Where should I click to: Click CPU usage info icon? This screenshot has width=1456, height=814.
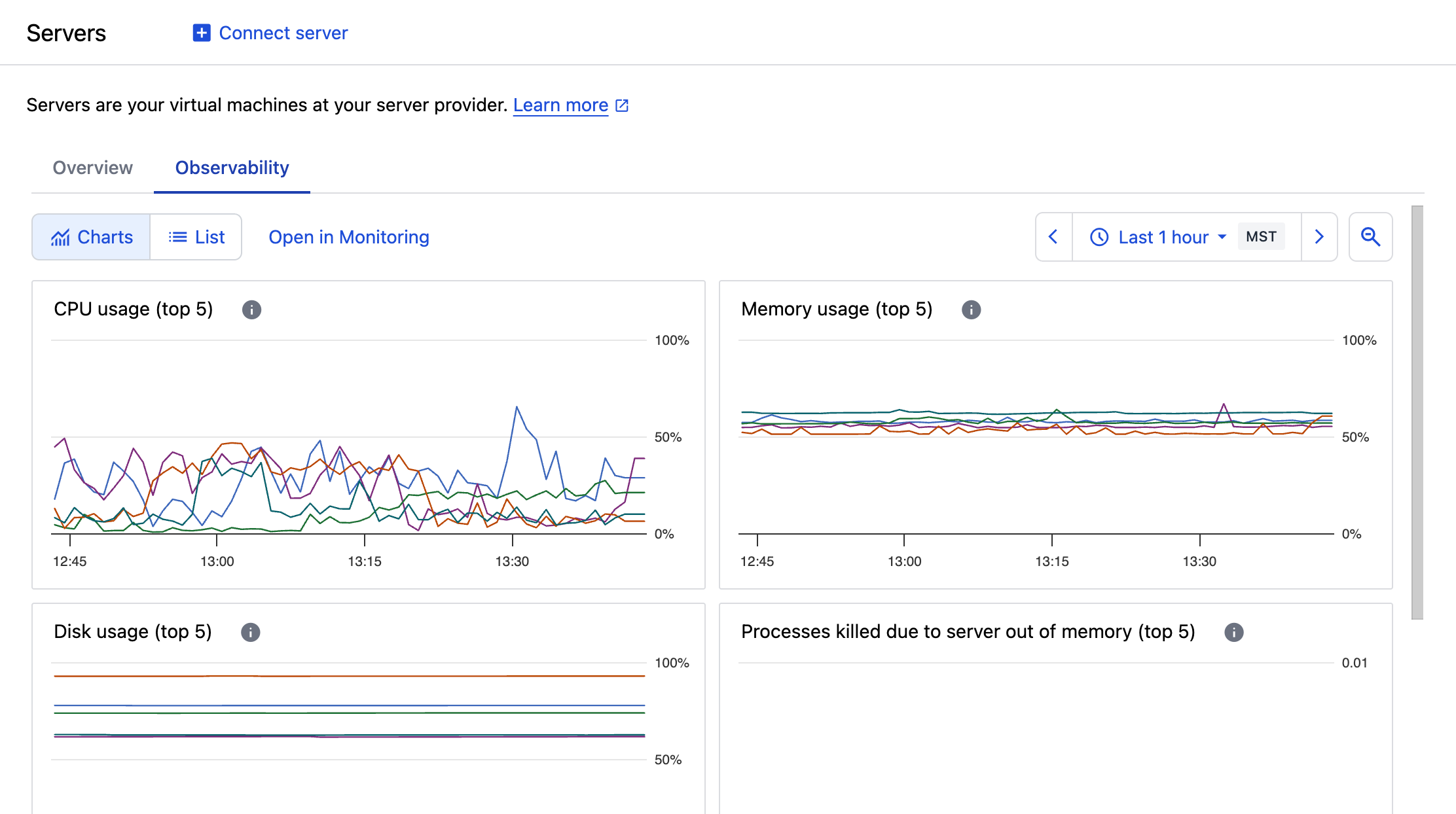pos(251,310)
